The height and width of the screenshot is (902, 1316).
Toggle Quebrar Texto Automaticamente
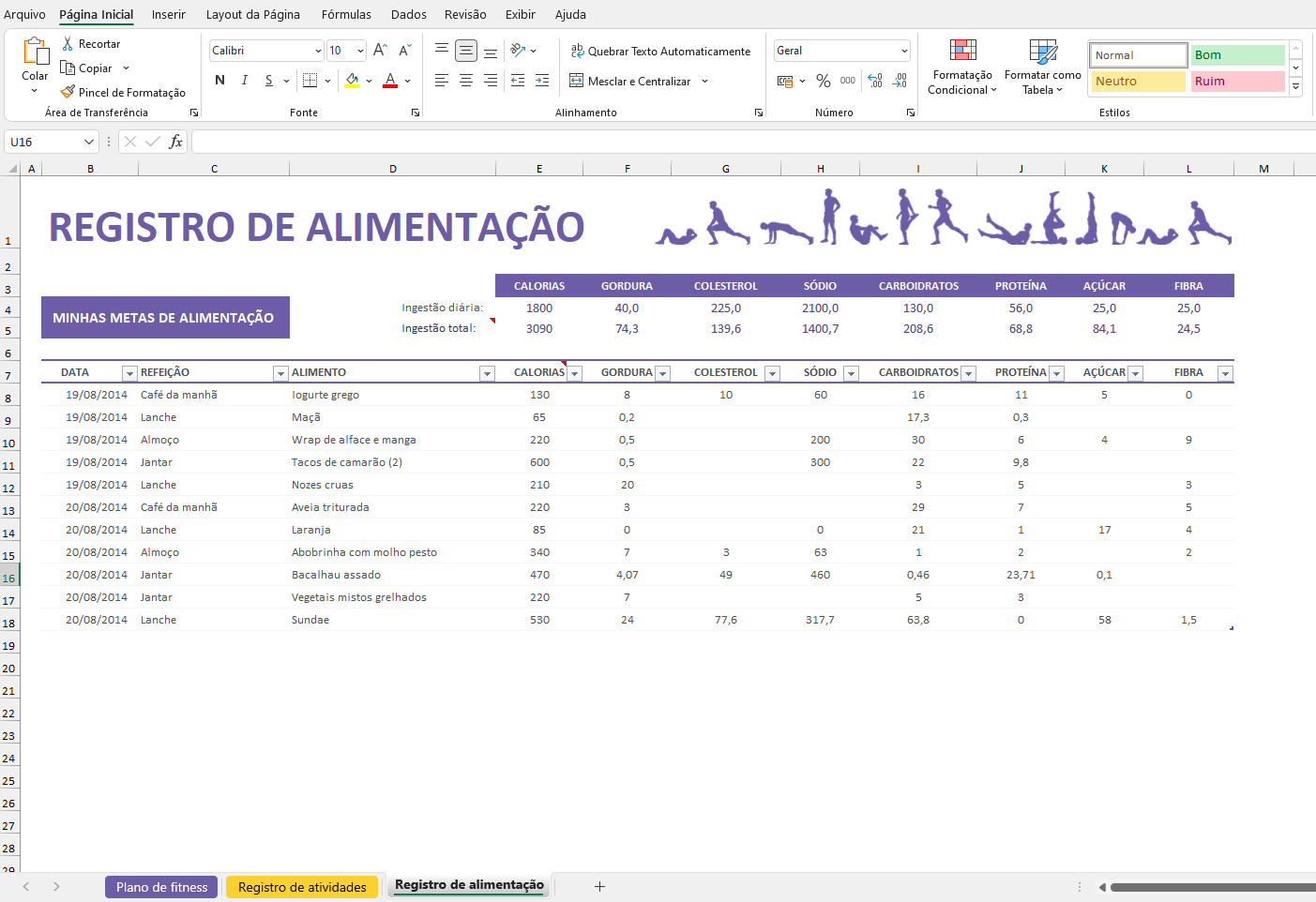(x=660, y=52)
